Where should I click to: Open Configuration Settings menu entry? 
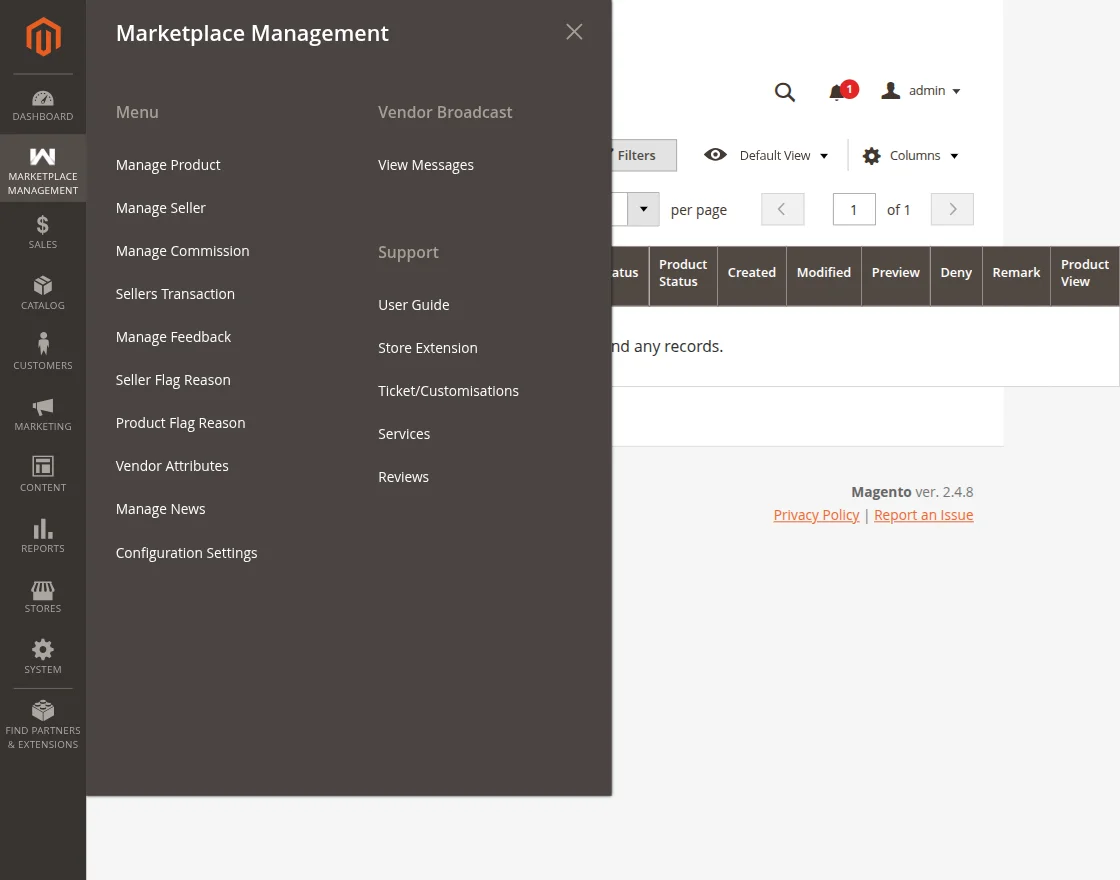click(186, 552)
